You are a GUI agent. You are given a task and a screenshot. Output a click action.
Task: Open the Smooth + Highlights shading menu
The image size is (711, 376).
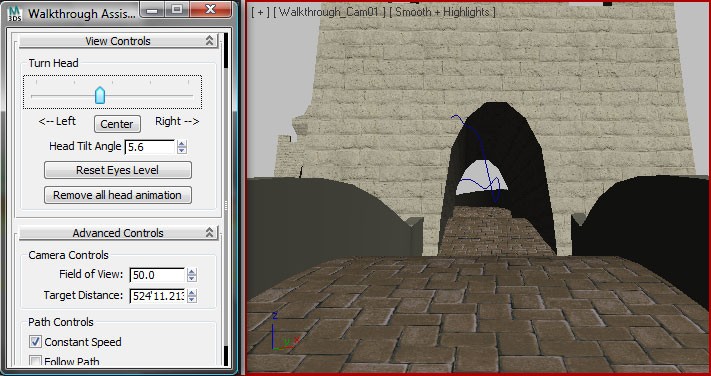[x=443, y=12]
